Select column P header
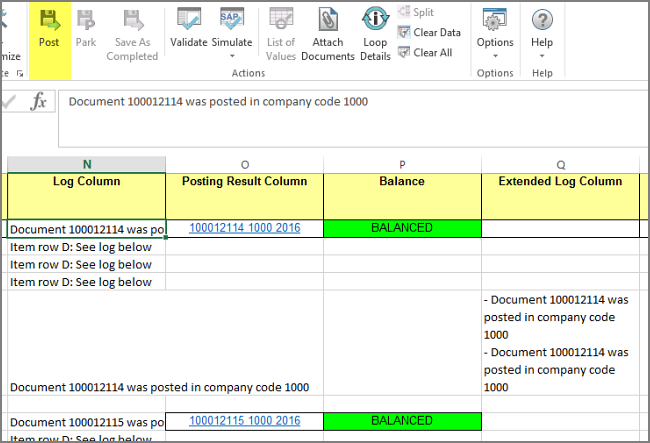This screenshot has height=443, width=650. 402,165
